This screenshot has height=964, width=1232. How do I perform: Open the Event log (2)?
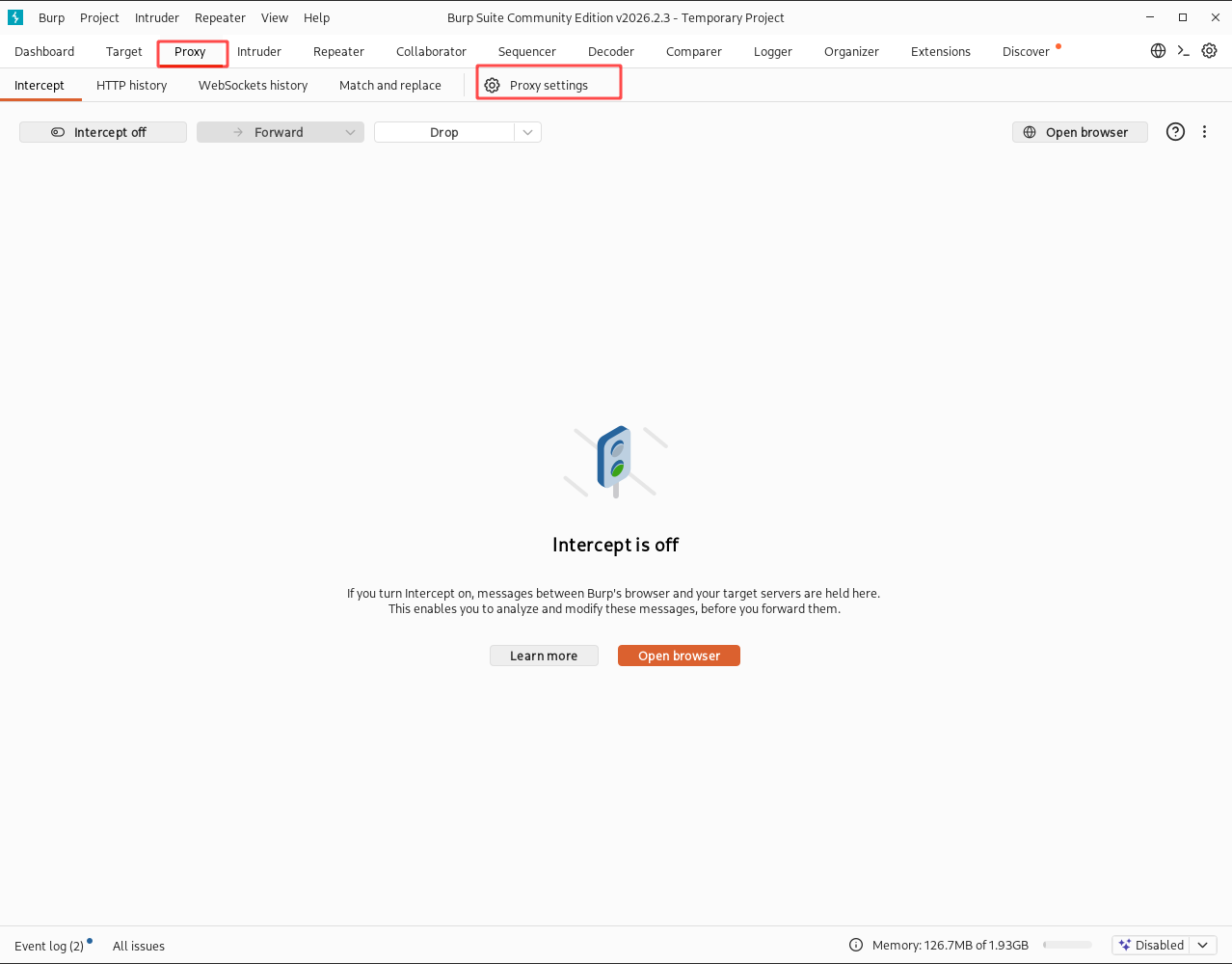click(x=49, y=946)
